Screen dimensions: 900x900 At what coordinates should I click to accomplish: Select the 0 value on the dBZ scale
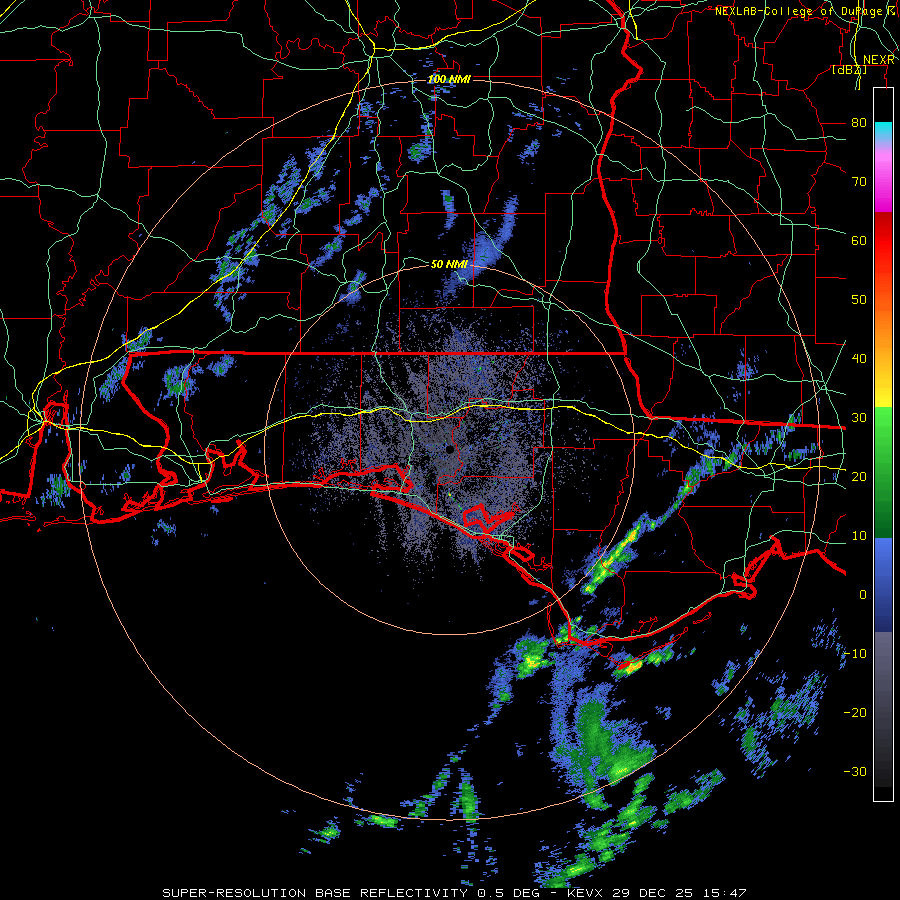[x=863, y=595]
